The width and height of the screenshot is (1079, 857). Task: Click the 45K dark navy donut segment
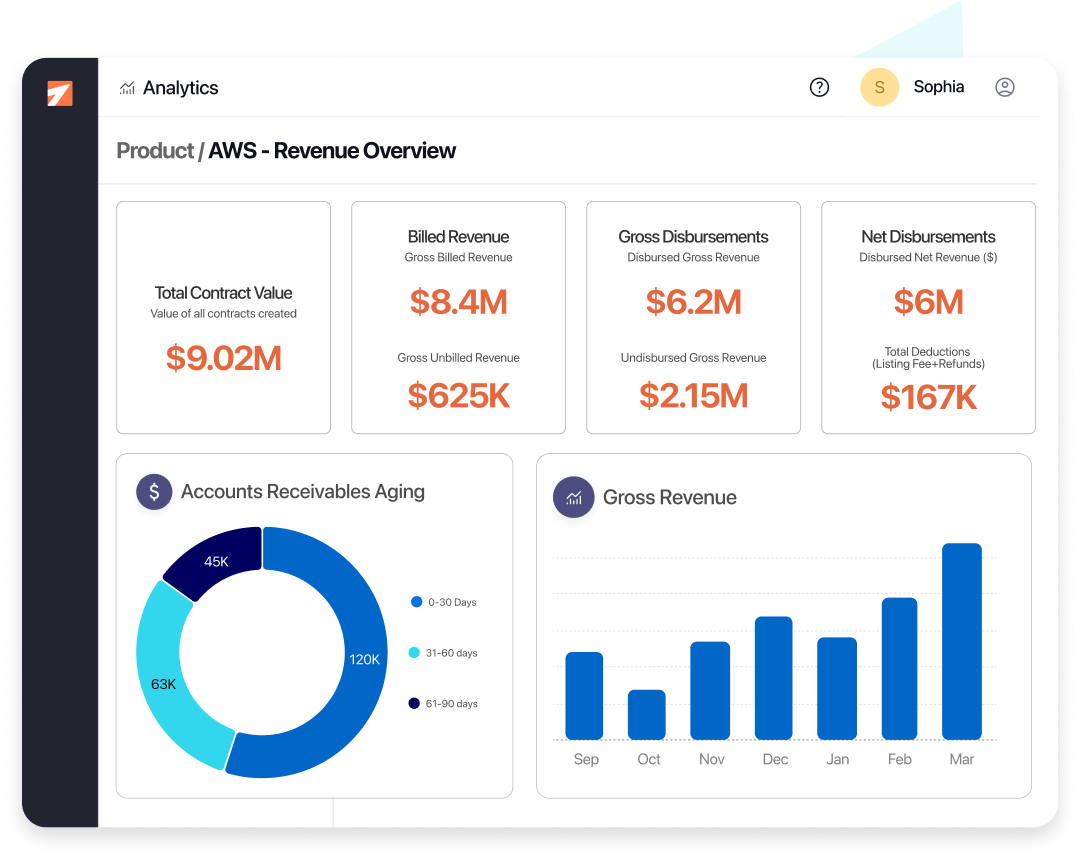click(216, 562)
